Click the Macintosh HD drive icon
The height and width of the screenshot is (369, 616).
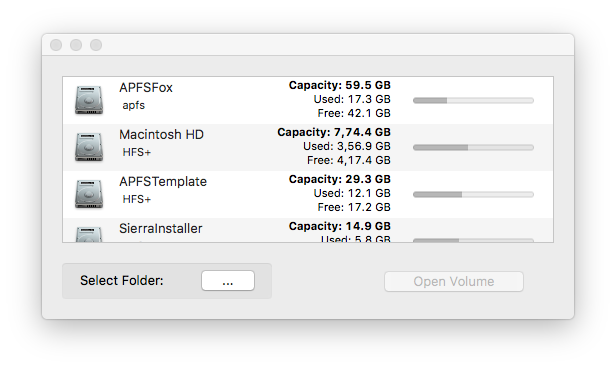pos(89,147)
